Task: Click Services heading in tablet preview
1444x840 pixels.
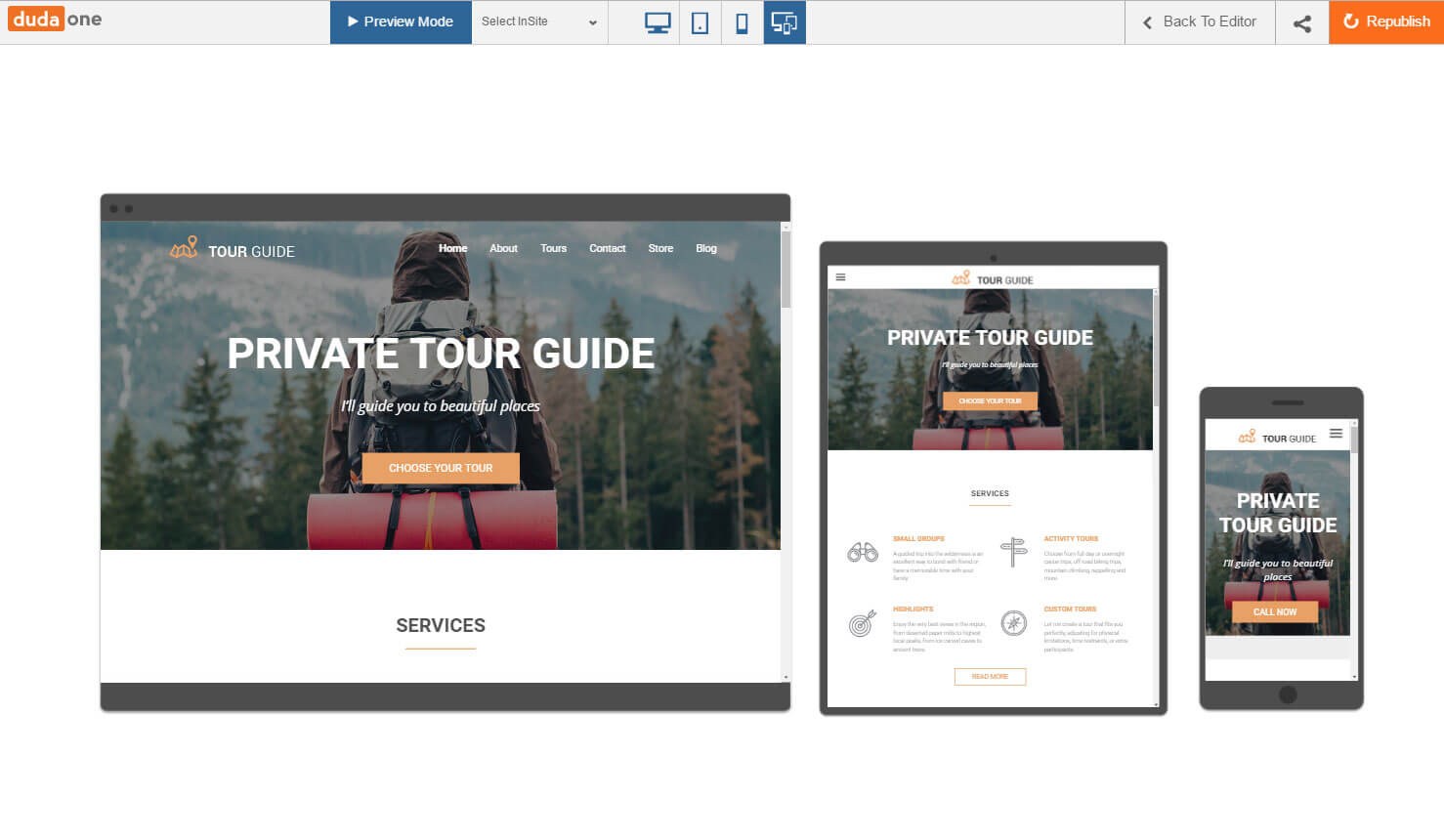Action: (x=990, y=493)
